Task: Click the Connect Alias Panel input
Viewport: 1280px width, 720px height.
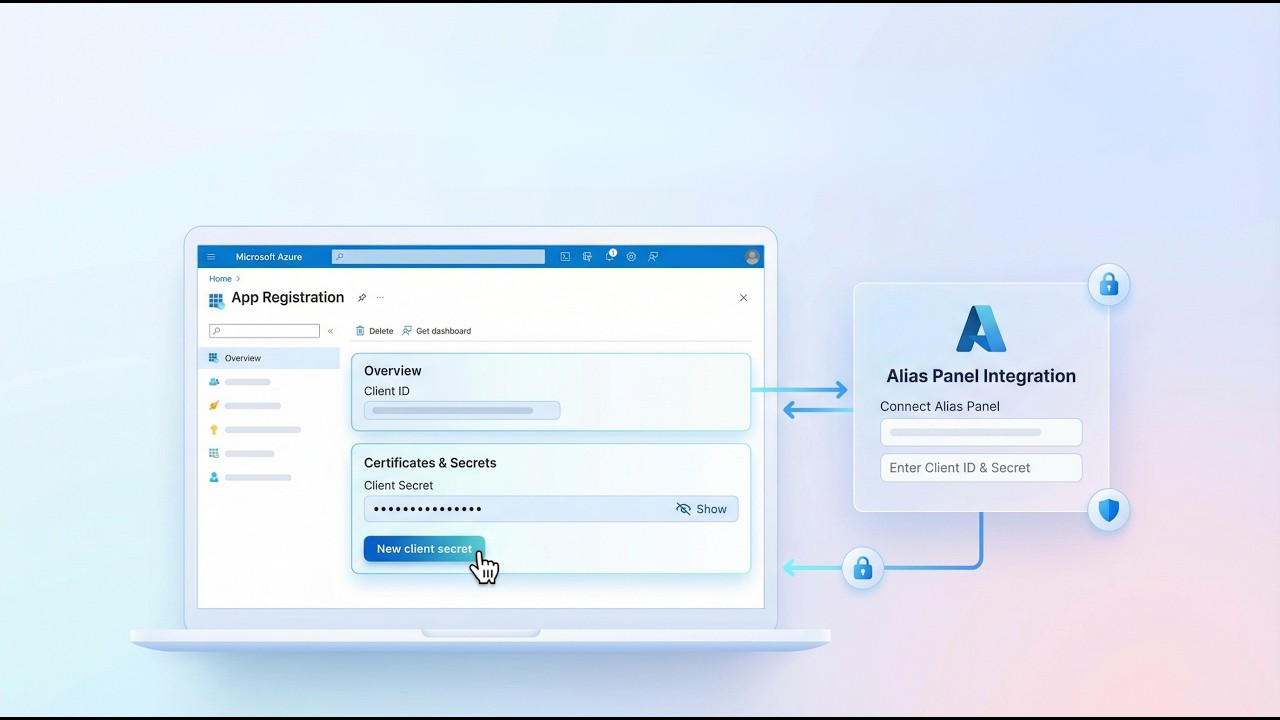Action: pos(981,432)
